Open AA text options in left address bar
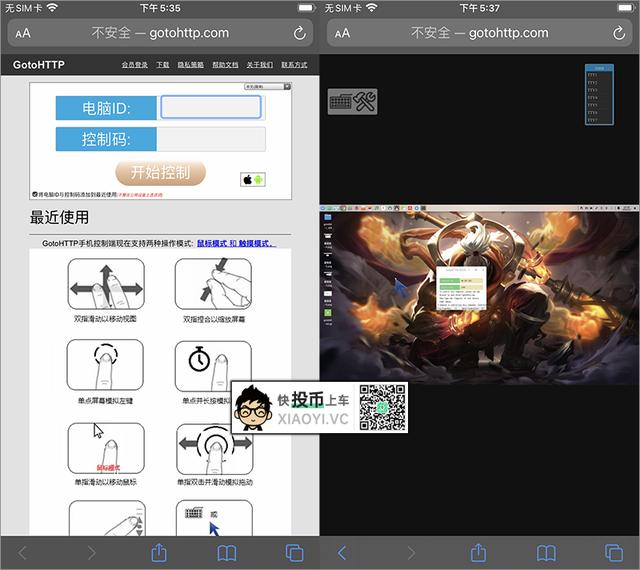The width and height of the screenshot is (640, 570). 23,33
